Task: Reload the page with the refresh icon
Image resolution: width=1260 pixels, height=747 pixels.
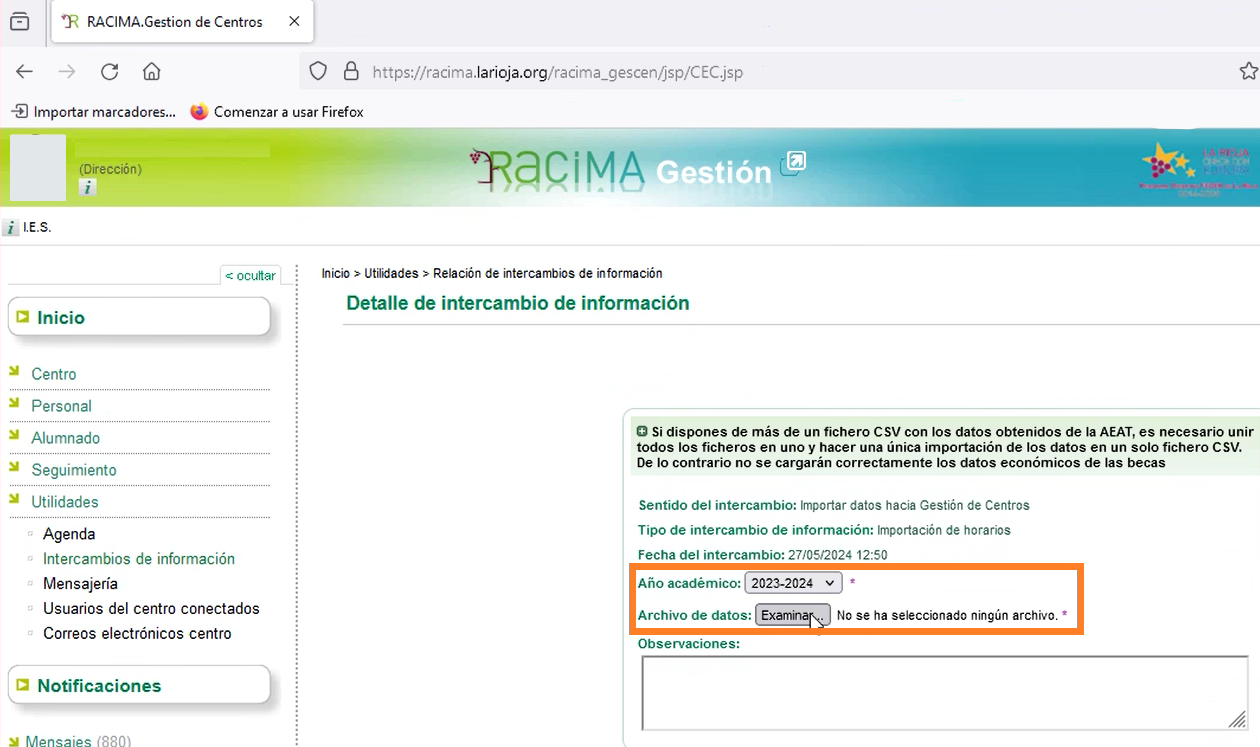Action: pyautogui.click(x=110, y=72)
